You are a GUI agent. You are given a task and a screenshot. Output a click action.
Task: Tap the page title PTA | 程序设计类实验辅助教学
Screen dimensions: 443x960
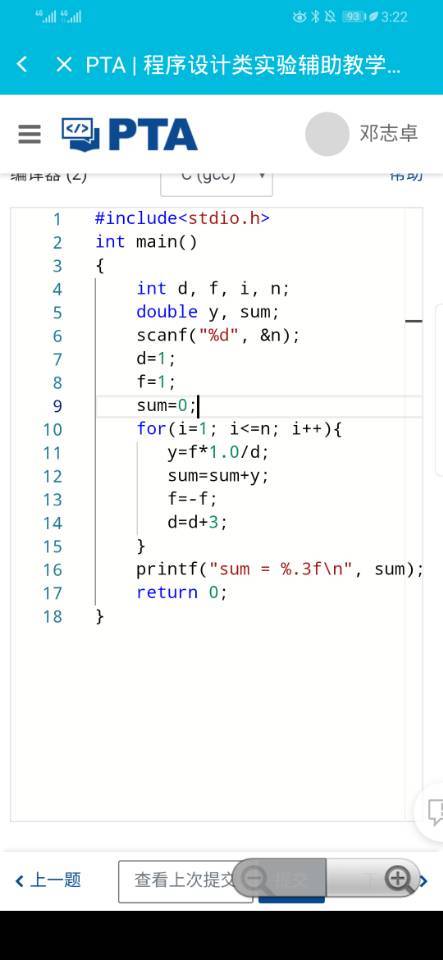[x=243, y=64]
